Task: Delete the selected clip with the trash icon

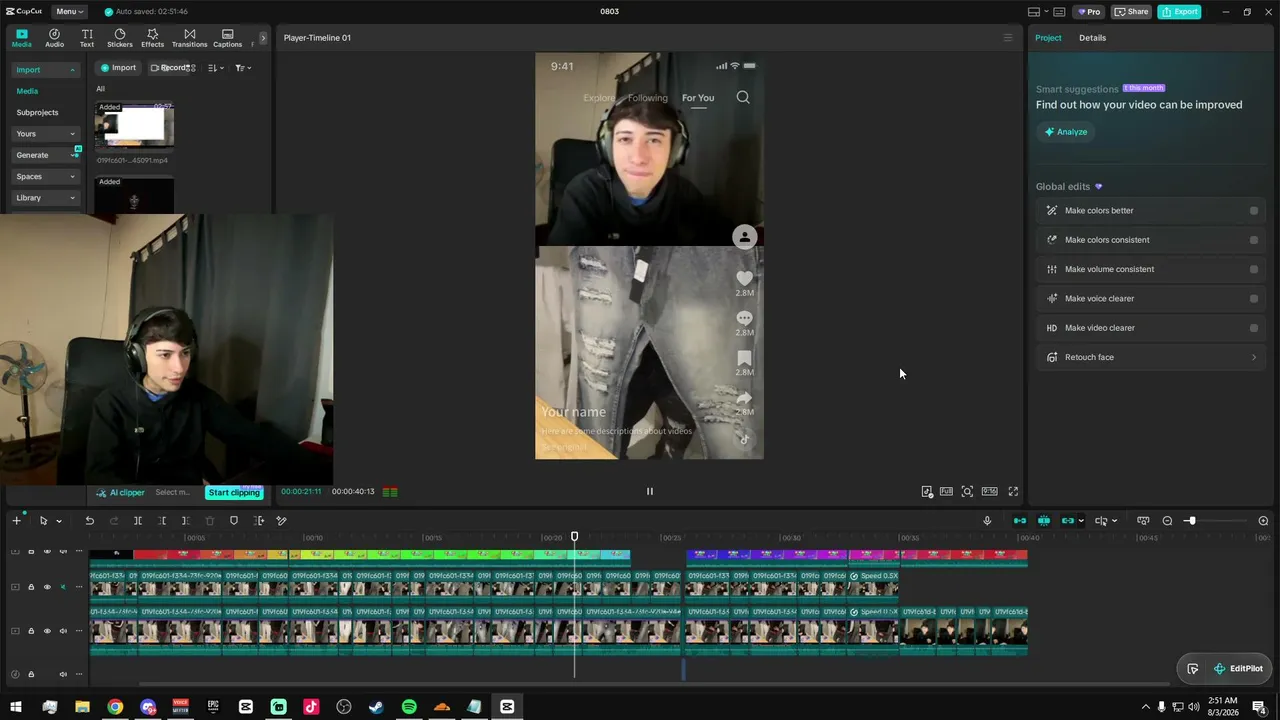Action: click(x=210, y=521)
